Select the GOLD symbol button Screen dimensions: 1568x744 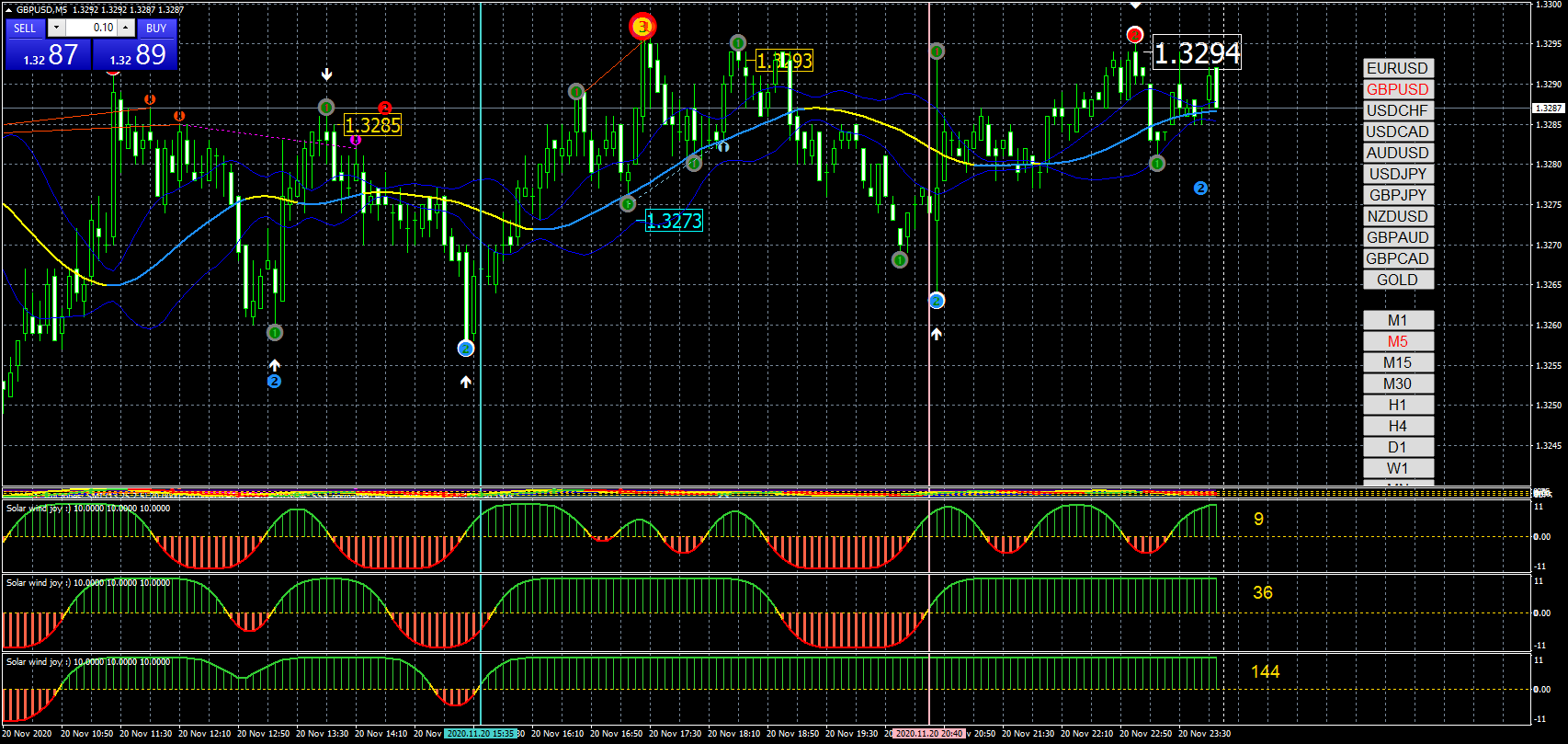point(1397,280)
